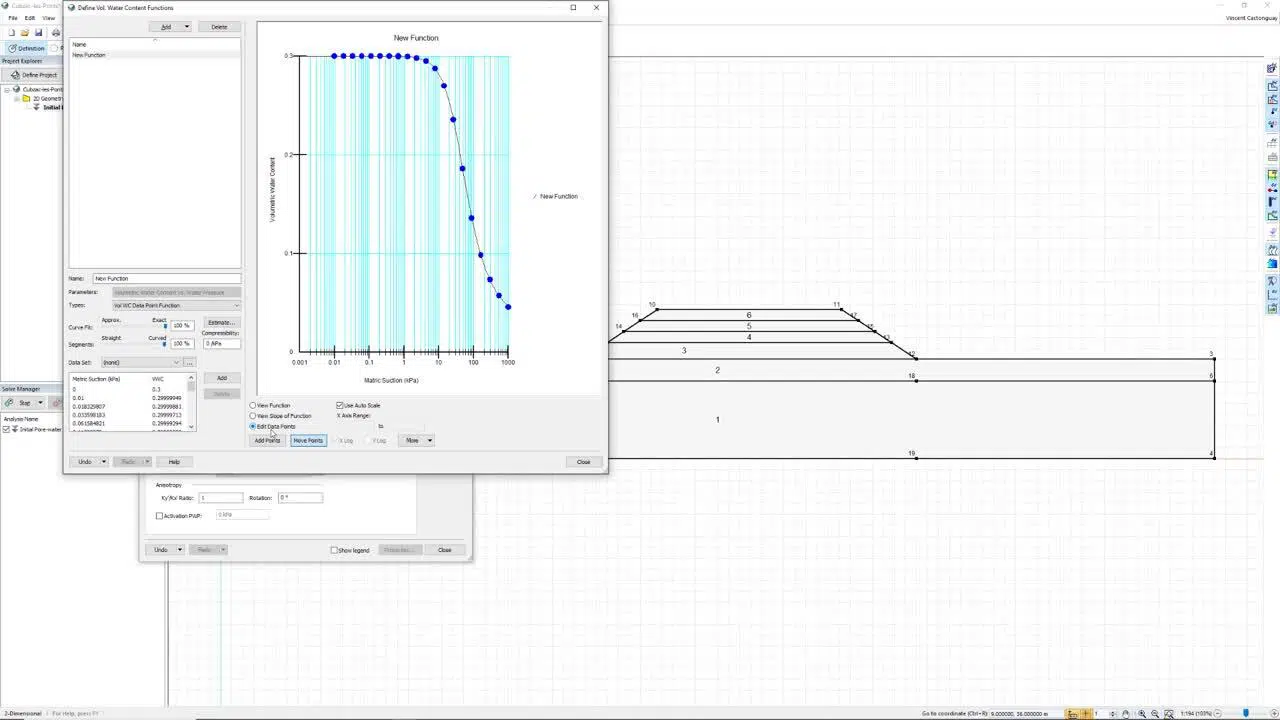
Task: Click the Estimate button next to Curve Fit
Action: (x=222, y=322)
